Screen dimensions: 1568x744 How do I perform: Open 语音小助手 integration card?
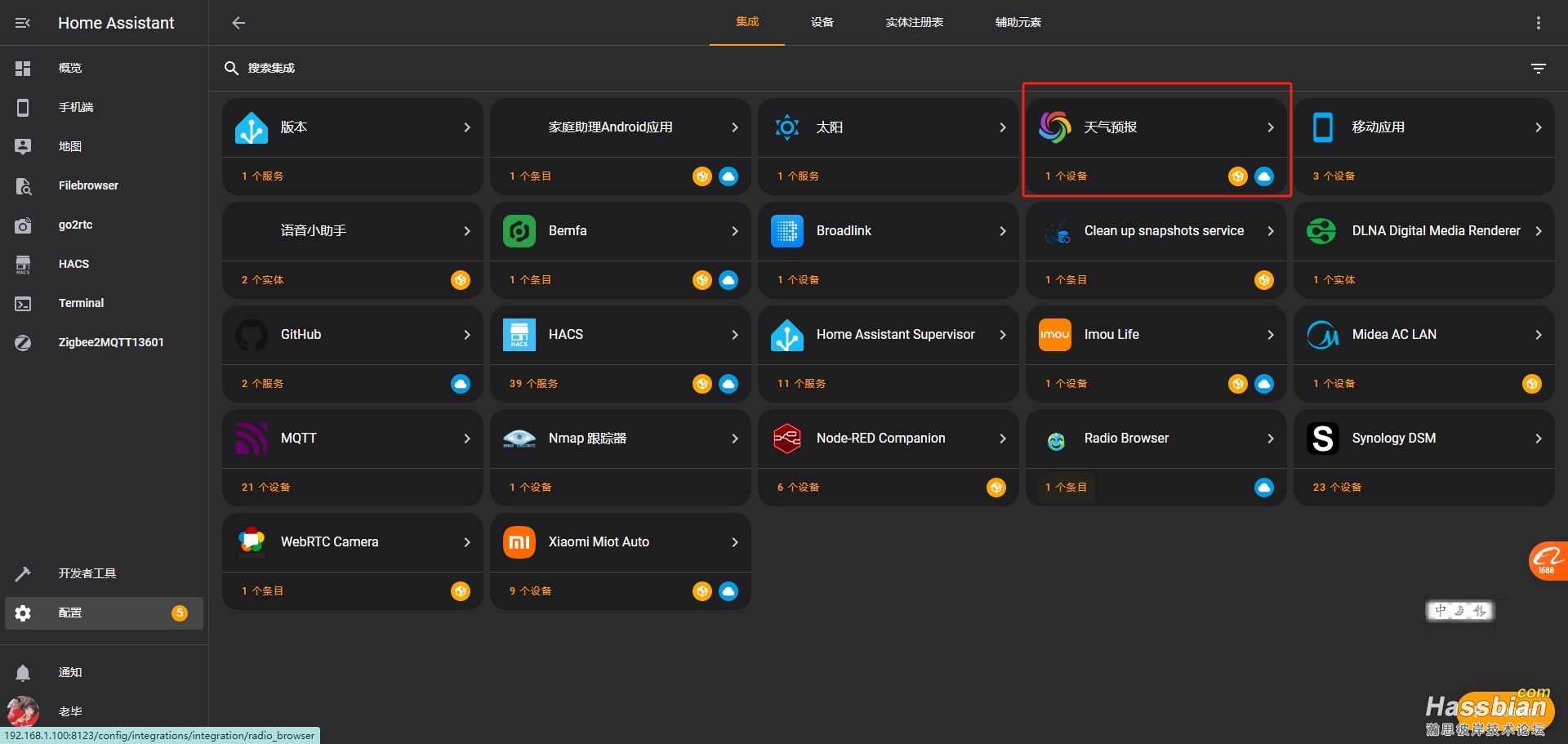(x=353, y=231)
